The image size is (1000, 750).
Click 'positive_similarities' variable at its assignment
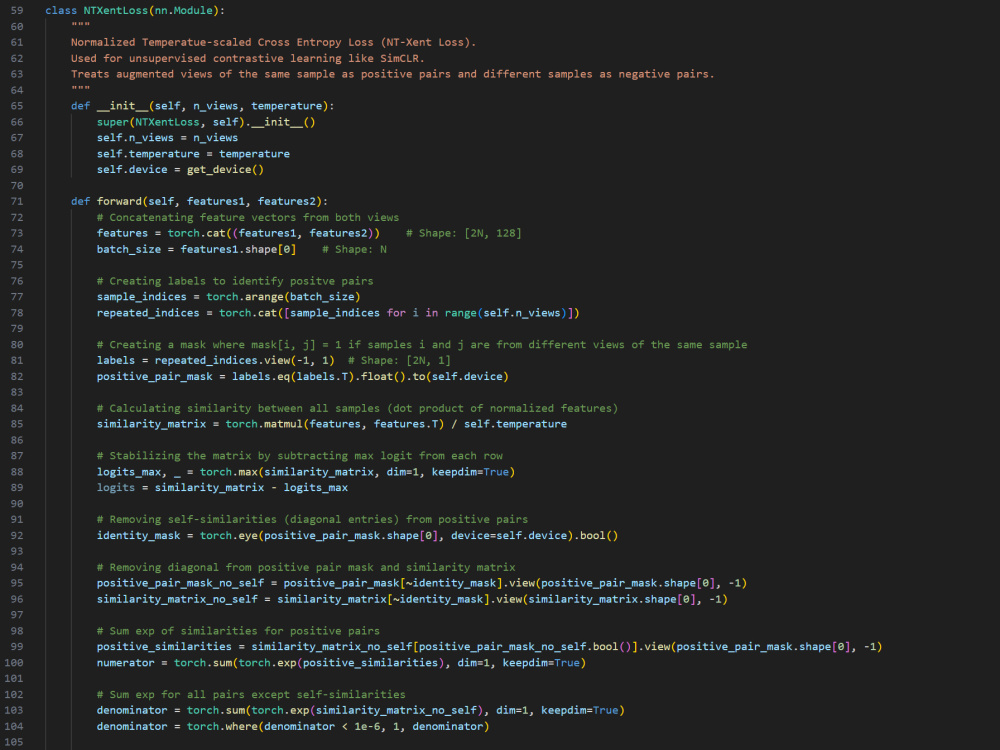(164, 647)
